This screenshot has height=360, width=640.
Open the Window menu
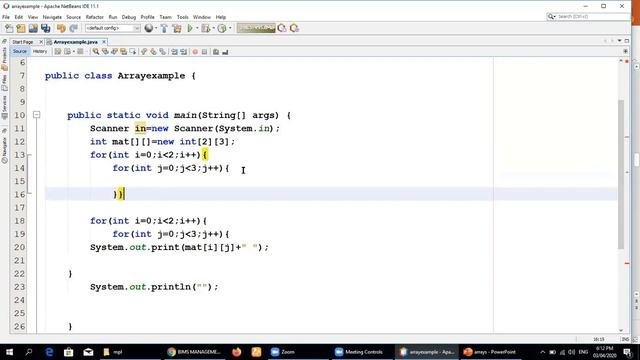coord(202,17)
